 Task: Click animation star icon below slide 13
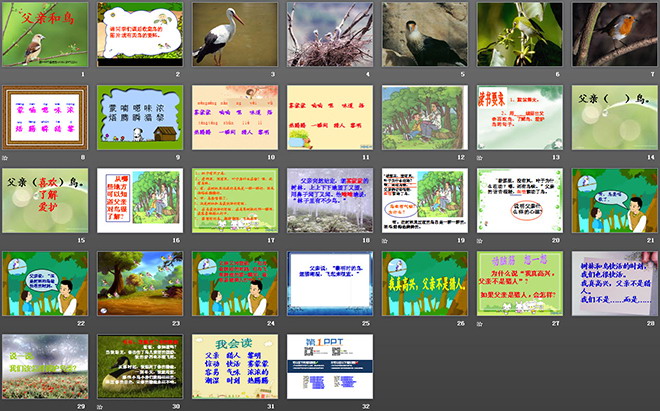480,157
